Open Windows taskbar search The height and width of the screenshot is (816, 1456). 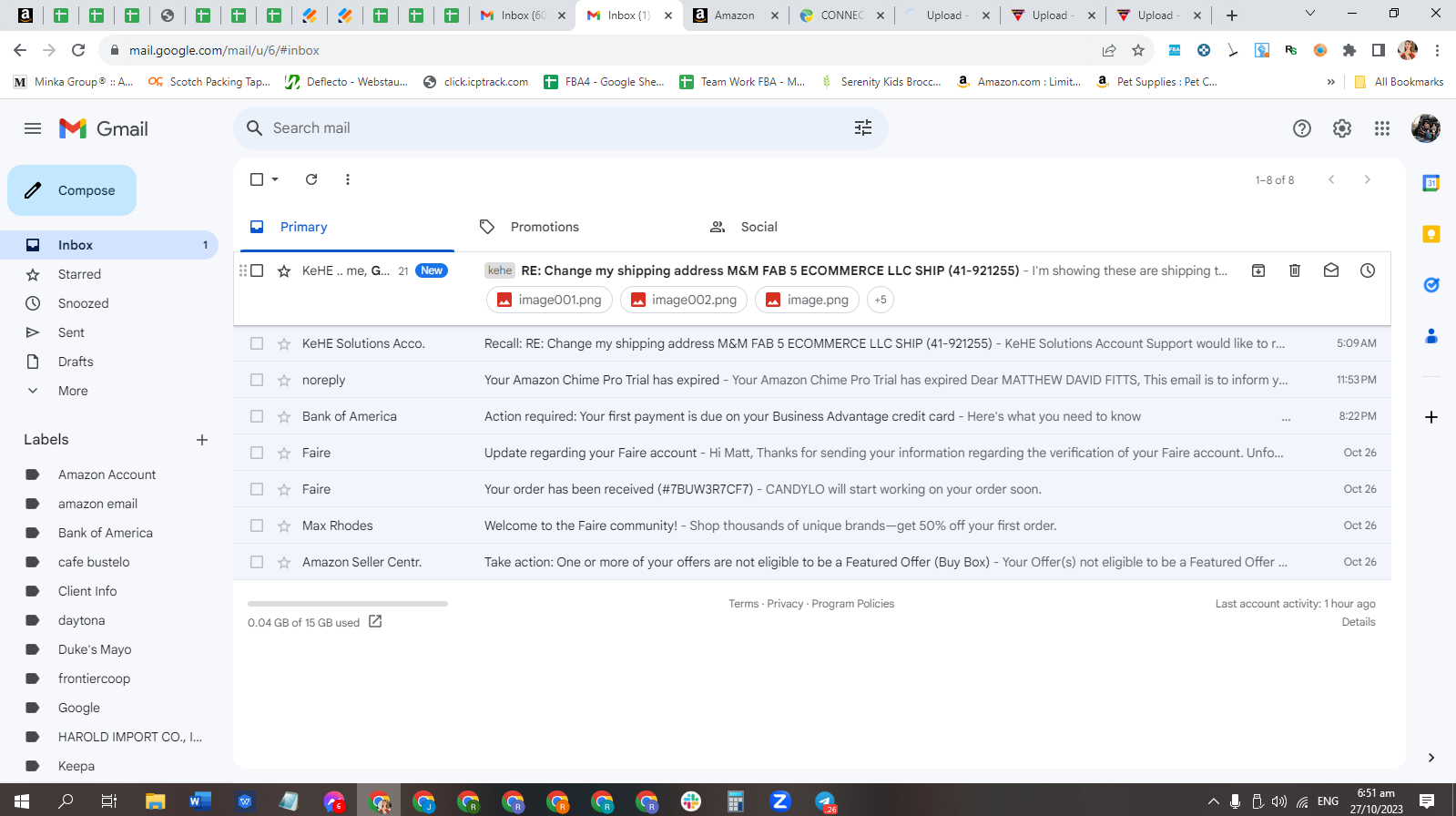[x=66, y=801]
